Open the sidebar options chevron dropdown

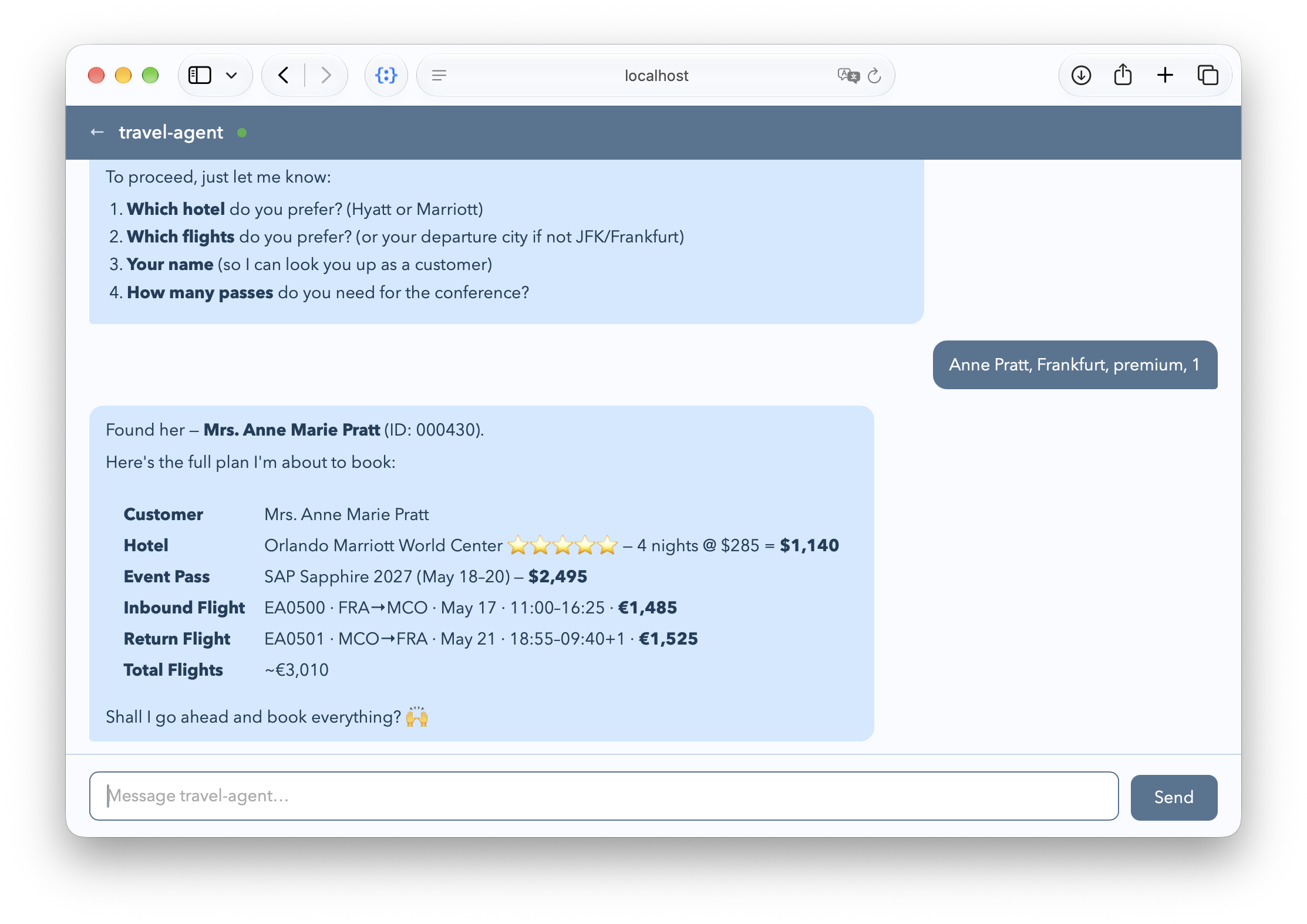(231, 75)
